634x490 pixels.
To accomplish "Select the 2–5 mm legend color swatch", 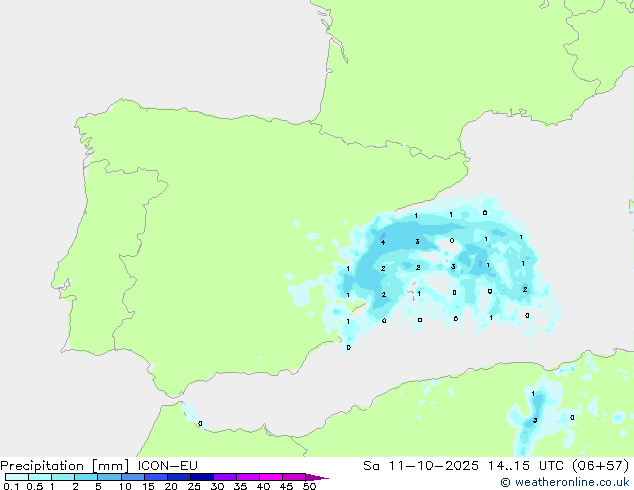I will coord(86,477).
